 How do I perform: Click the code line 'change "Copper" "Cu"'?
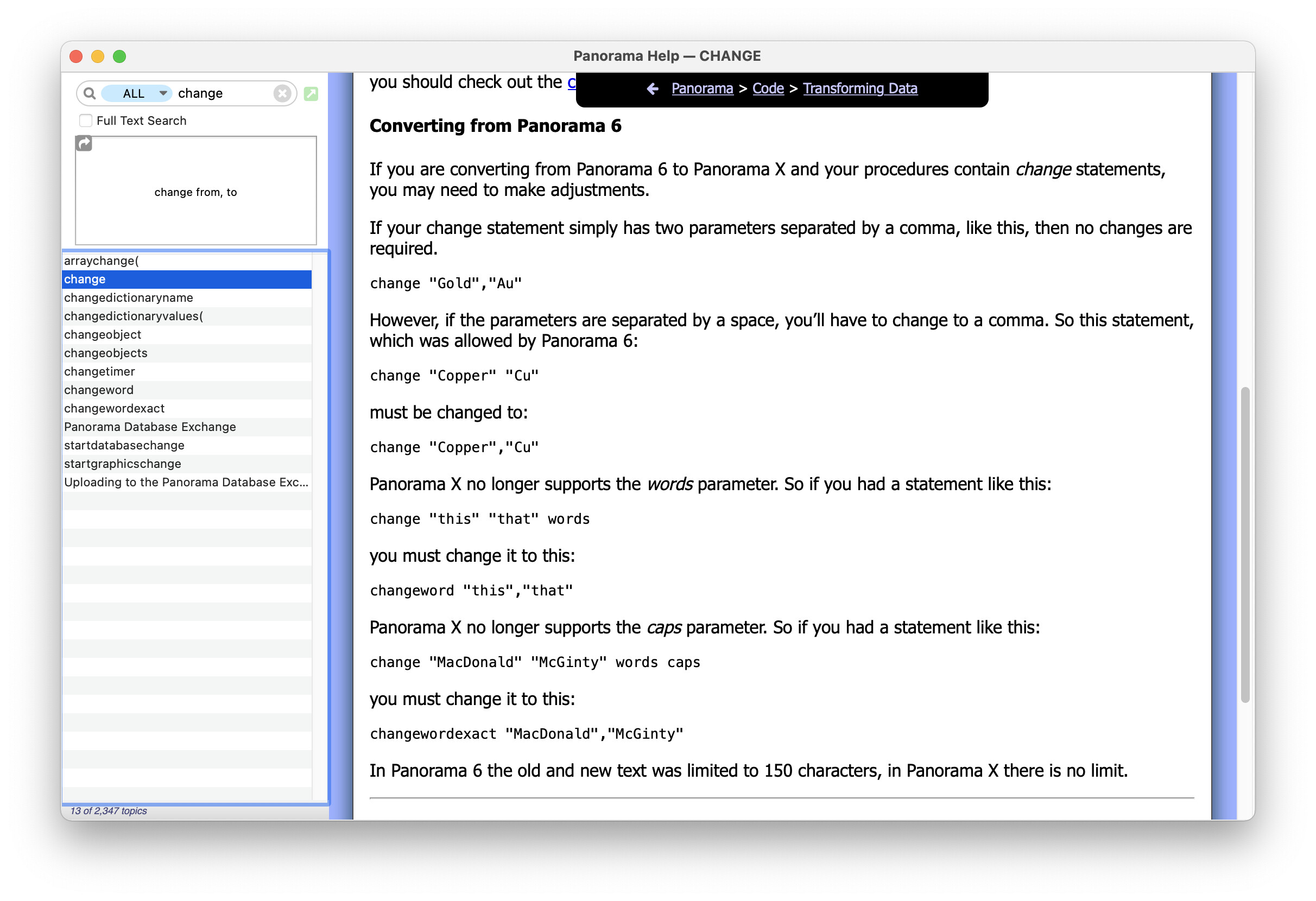[454, 376]
